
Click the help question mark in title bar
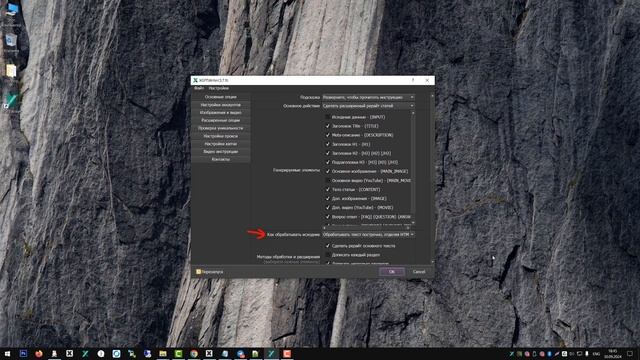413,80
